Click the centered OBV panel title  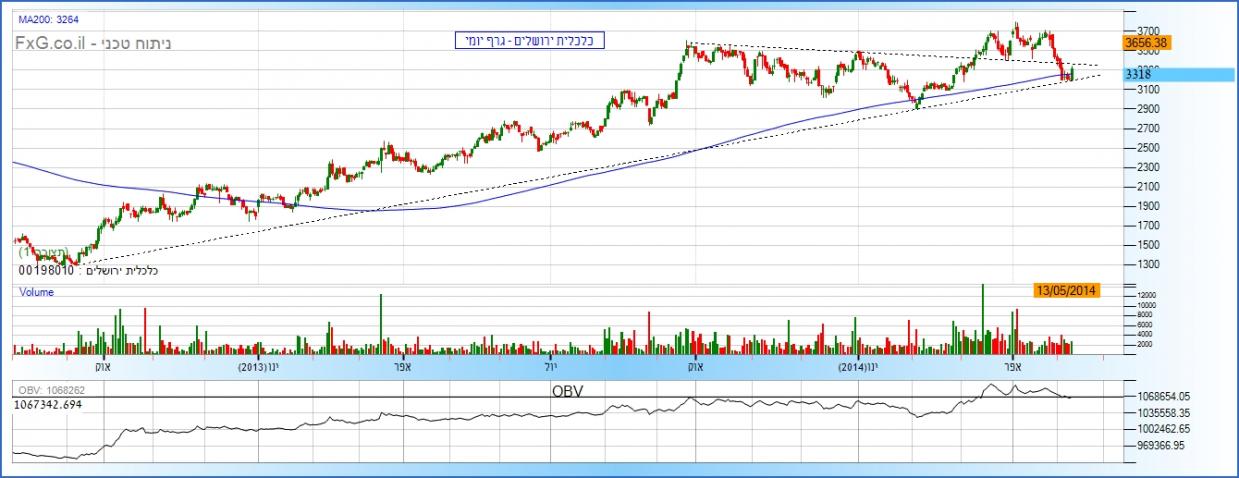pyautogui.click(x=568, y=390)
